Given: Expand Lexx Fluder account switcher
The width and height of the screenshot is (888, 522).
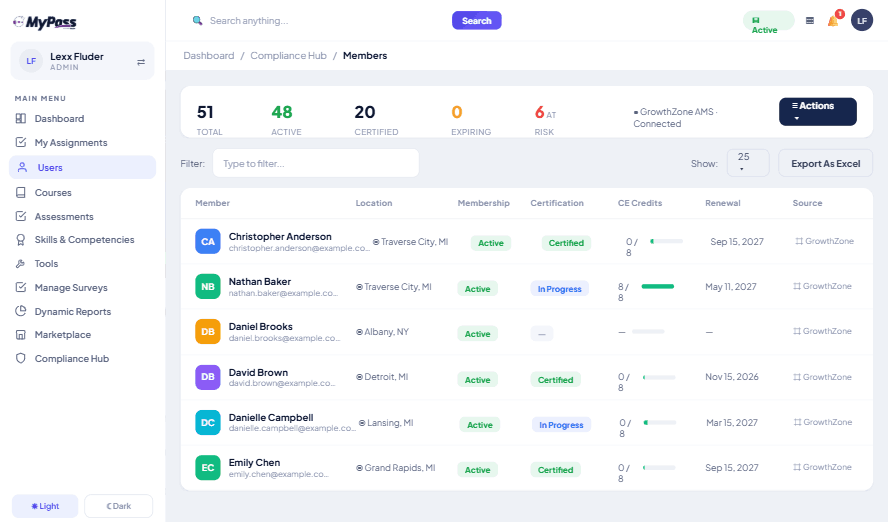Looking at the screenshot, I should [83, 61].
